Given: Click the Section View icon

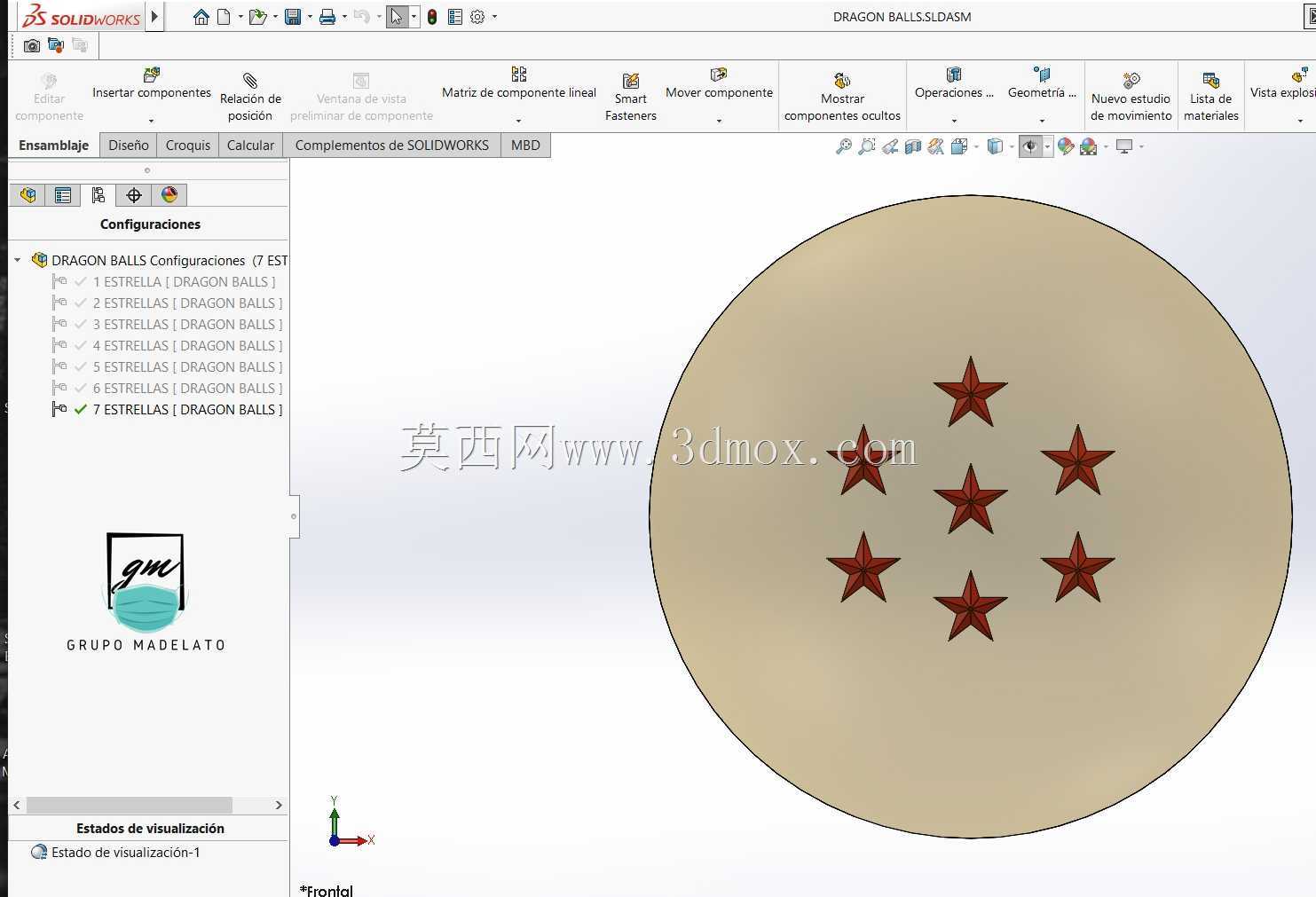Looking at the screenshot, I should 913,146.
